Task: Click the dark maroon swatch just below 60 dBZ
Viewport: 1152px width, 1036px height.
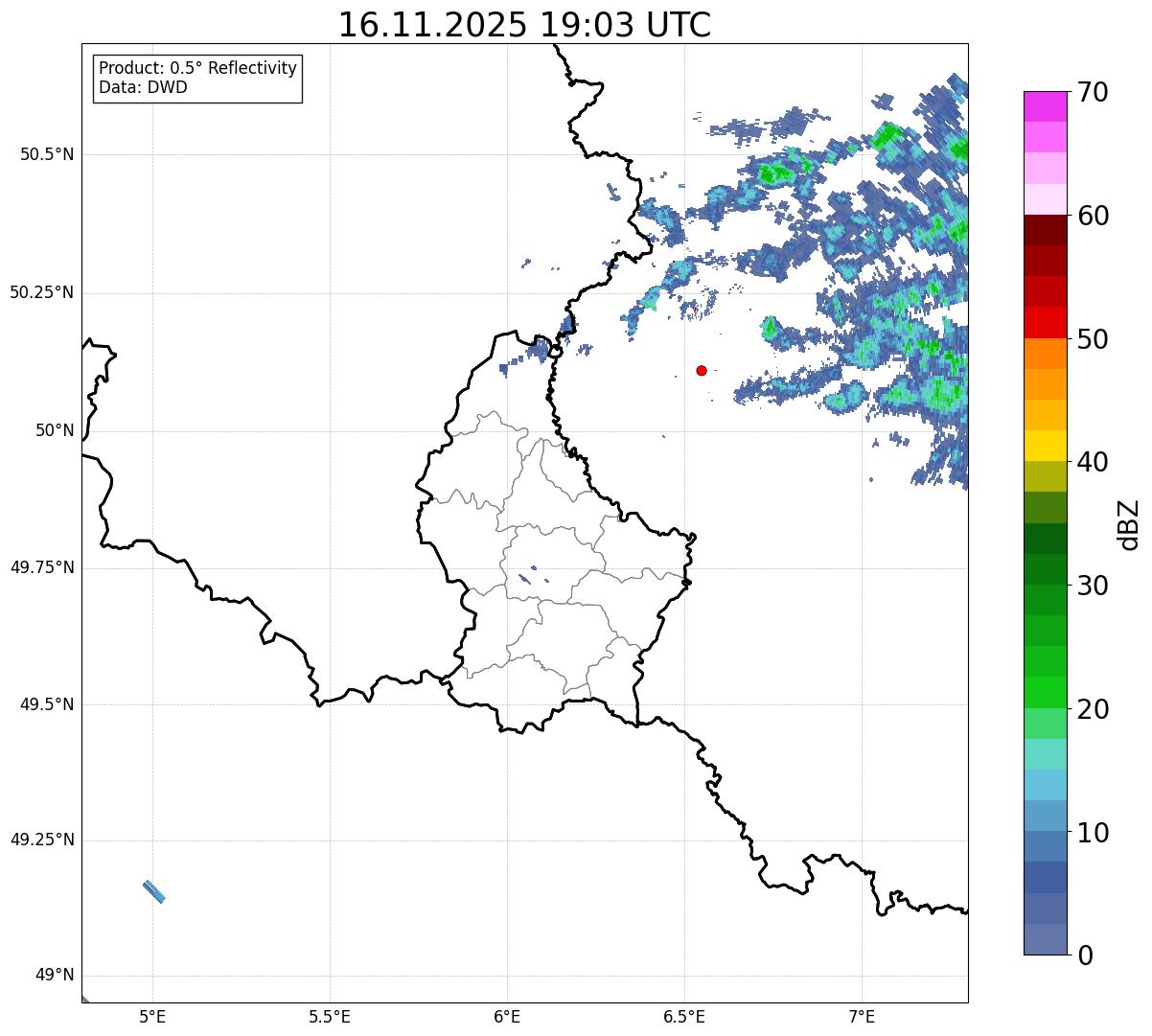Action: point(1045,230)
